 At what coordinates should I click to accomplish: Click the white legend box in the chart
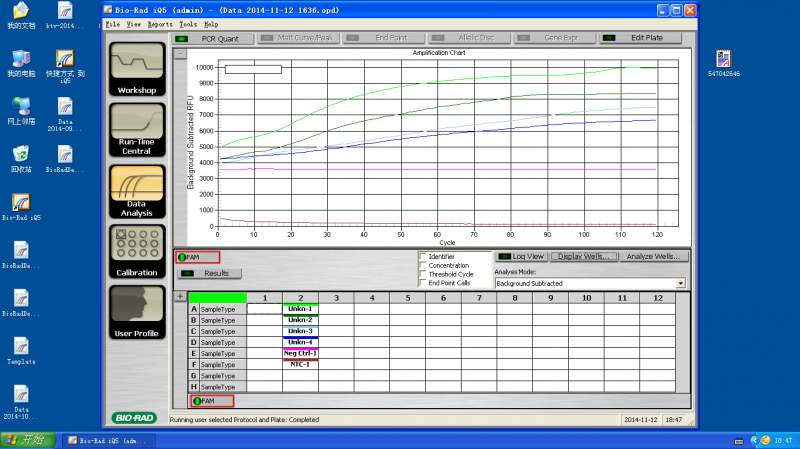pyautogui.click(x=253, y=69)
